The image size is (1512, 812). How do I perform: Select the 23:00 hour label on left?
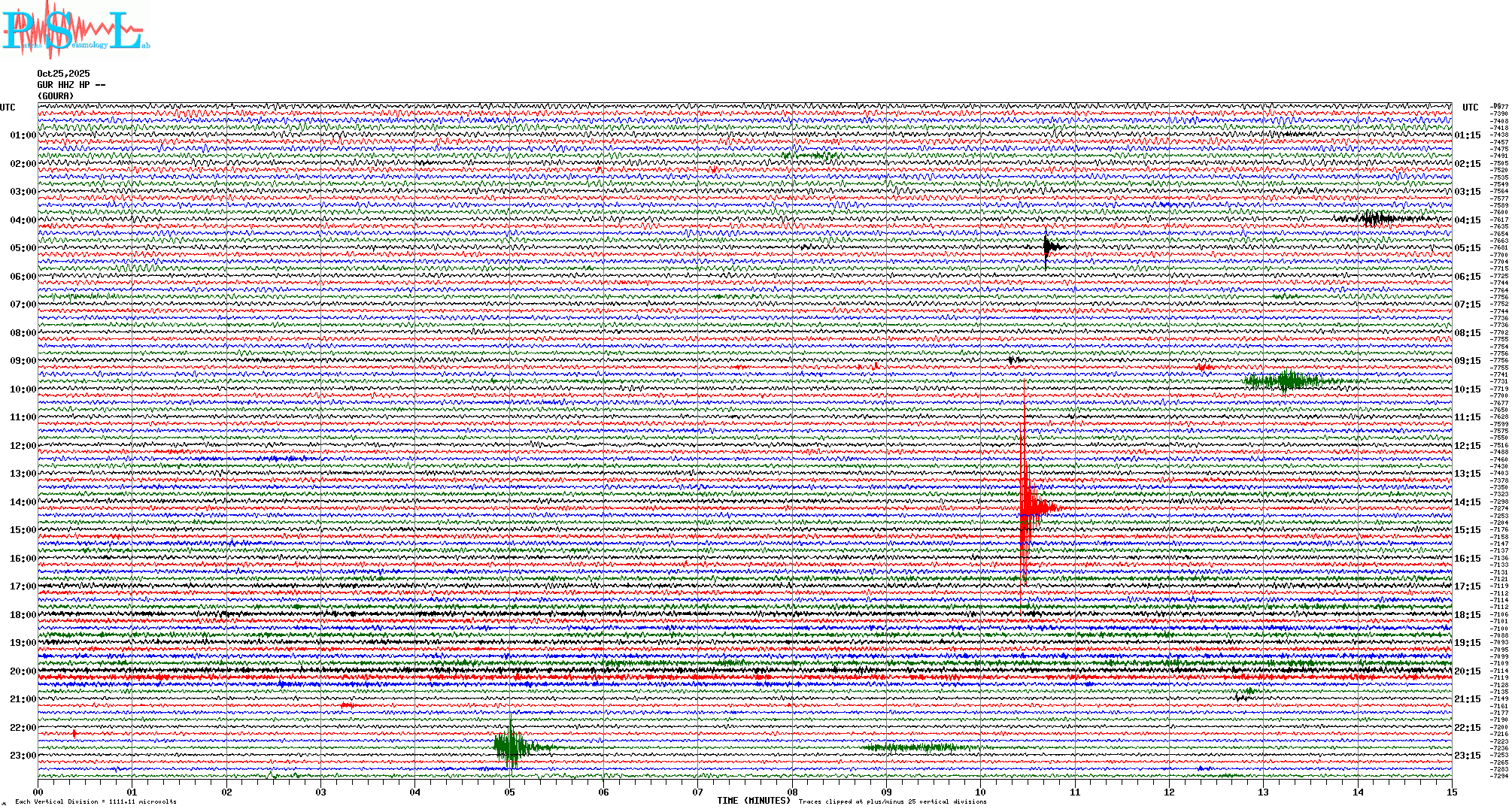click(23, 756)
